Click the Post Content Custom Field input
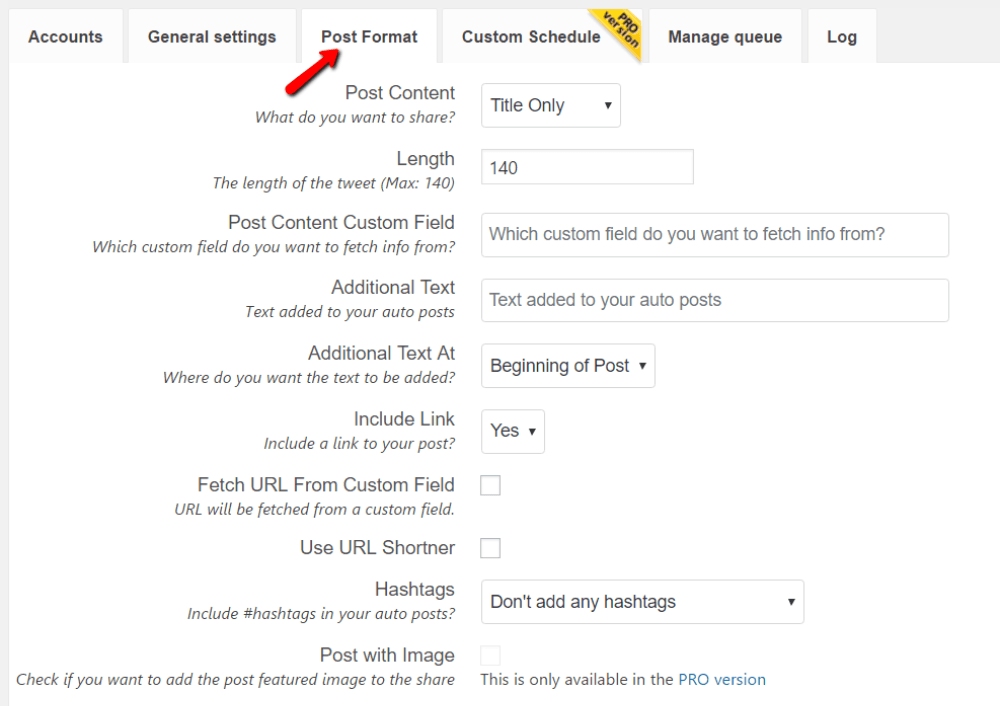Viewport: 1000px width, 706px height. (714, 235)
